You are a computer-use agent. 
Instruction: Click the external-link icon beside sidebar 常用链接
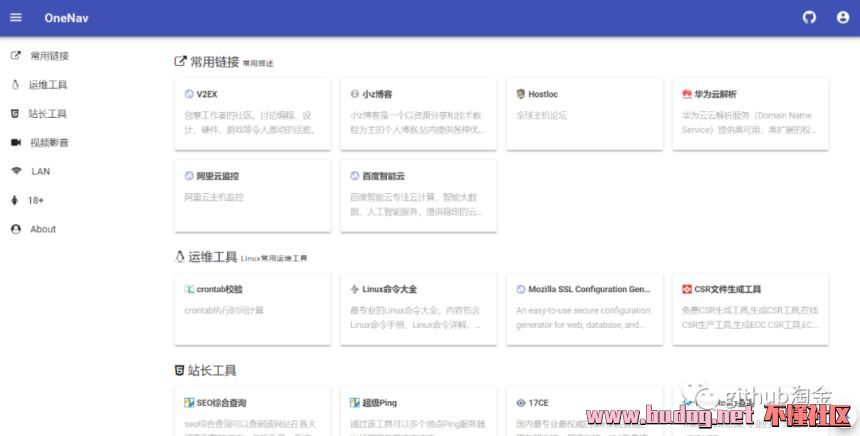coord(16,55)
